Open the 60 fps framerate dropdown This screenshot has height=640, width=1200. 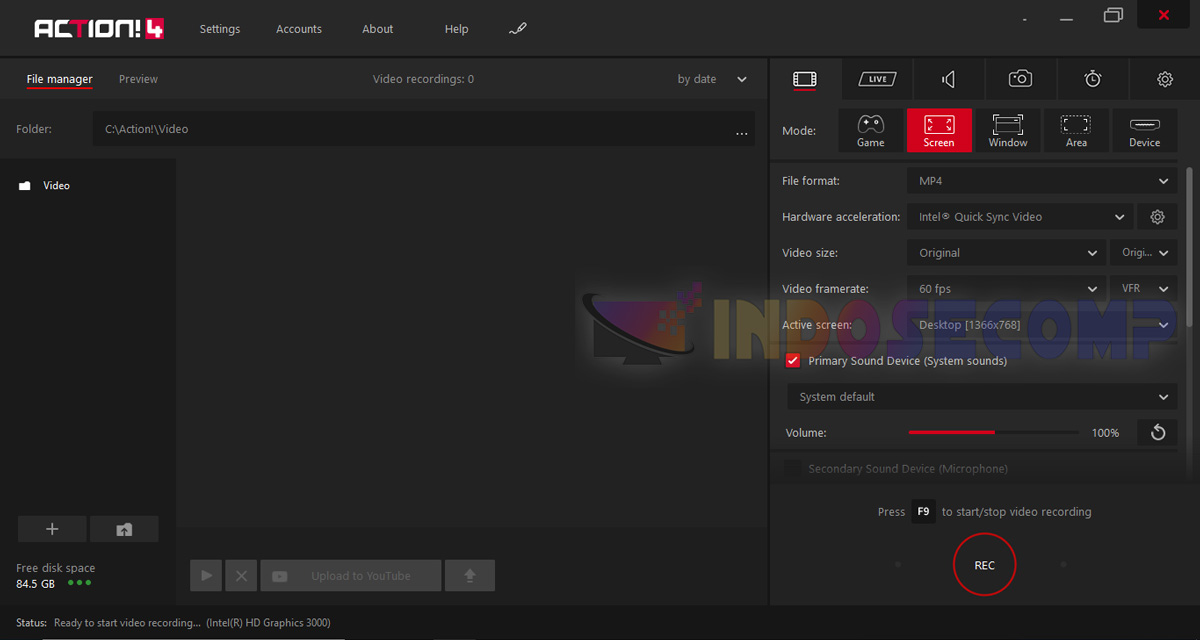pyautogui.click(x=1006, y=289)
